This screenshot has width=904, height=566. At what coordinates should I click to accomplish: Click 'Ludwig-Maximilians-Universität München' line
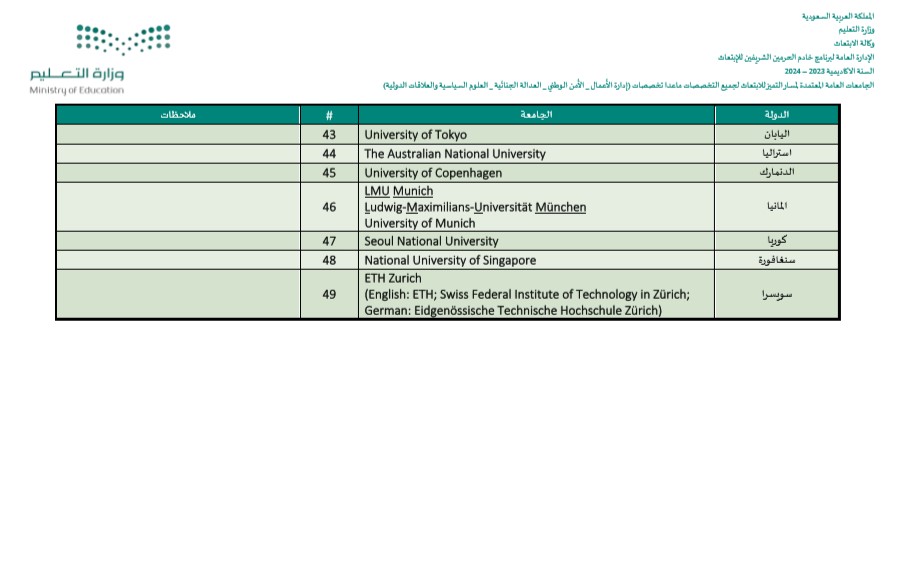pos(475,207)
